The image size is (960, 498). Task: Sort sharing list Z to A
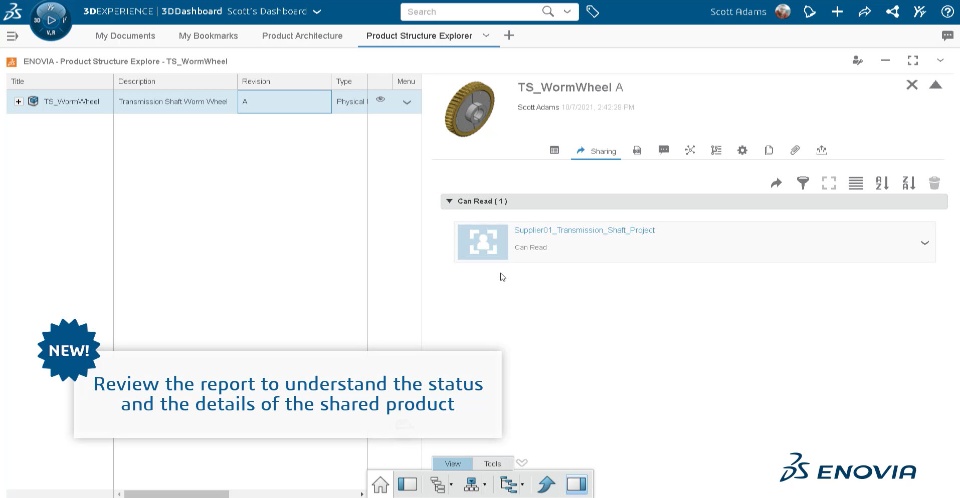909,183
